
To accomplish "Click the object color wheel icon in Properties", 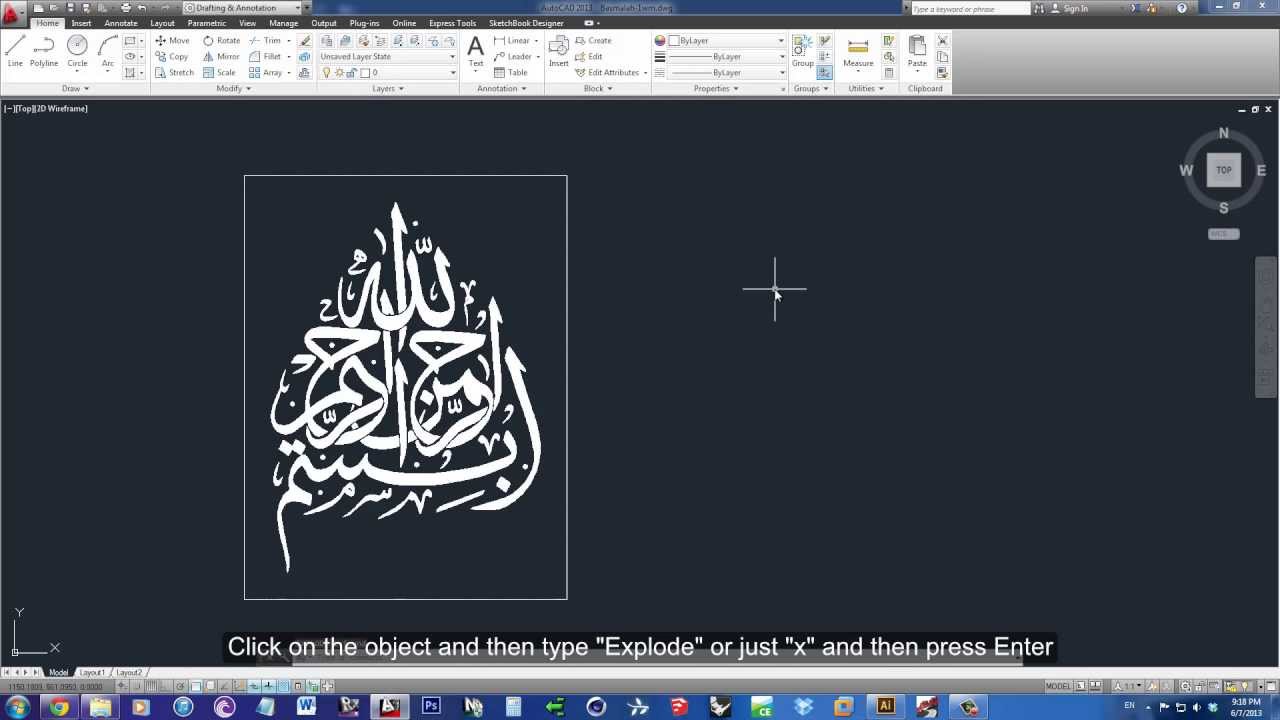I will click(x=660, y=41).
